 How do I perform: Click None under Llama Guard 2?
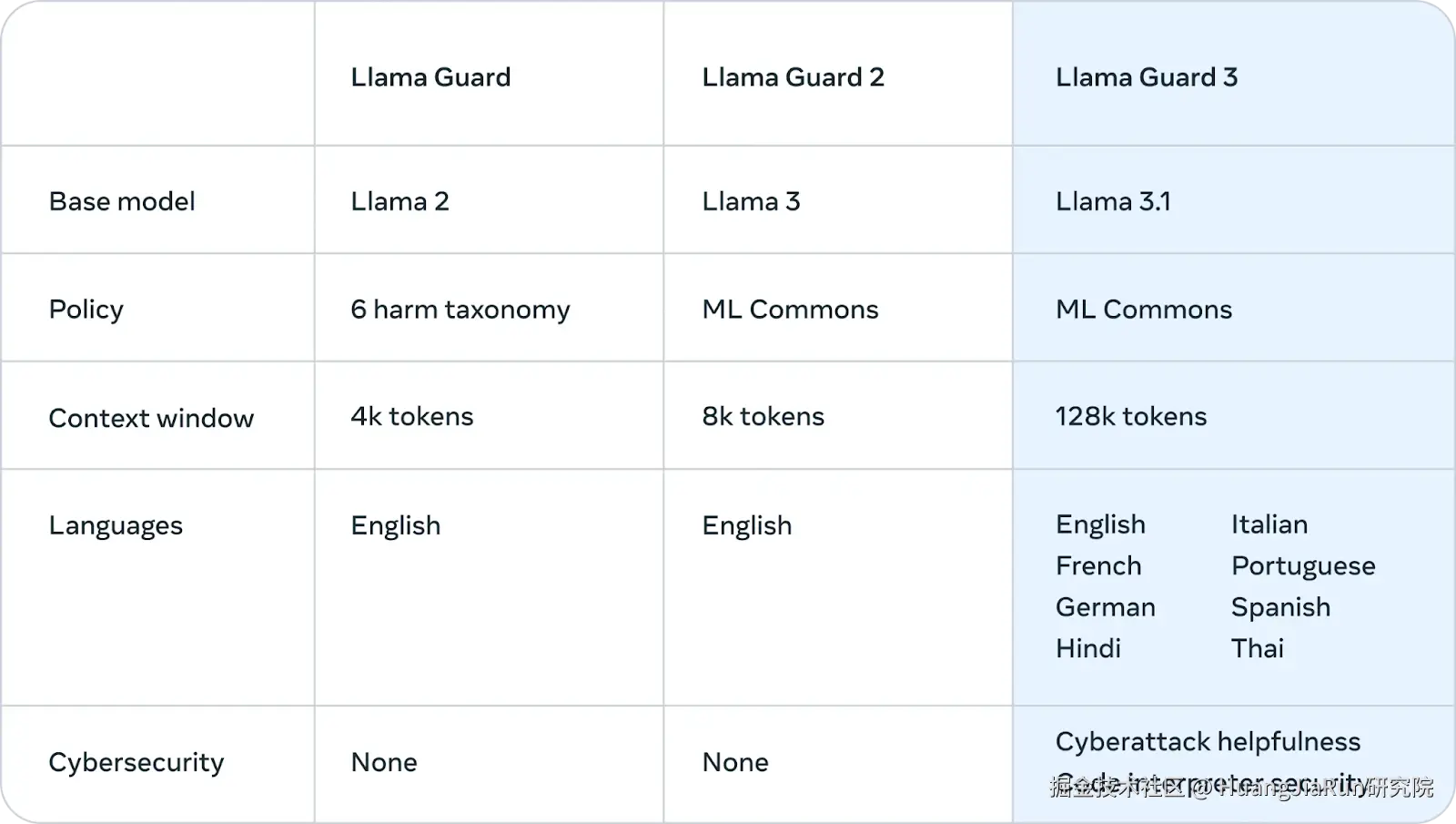734,762
